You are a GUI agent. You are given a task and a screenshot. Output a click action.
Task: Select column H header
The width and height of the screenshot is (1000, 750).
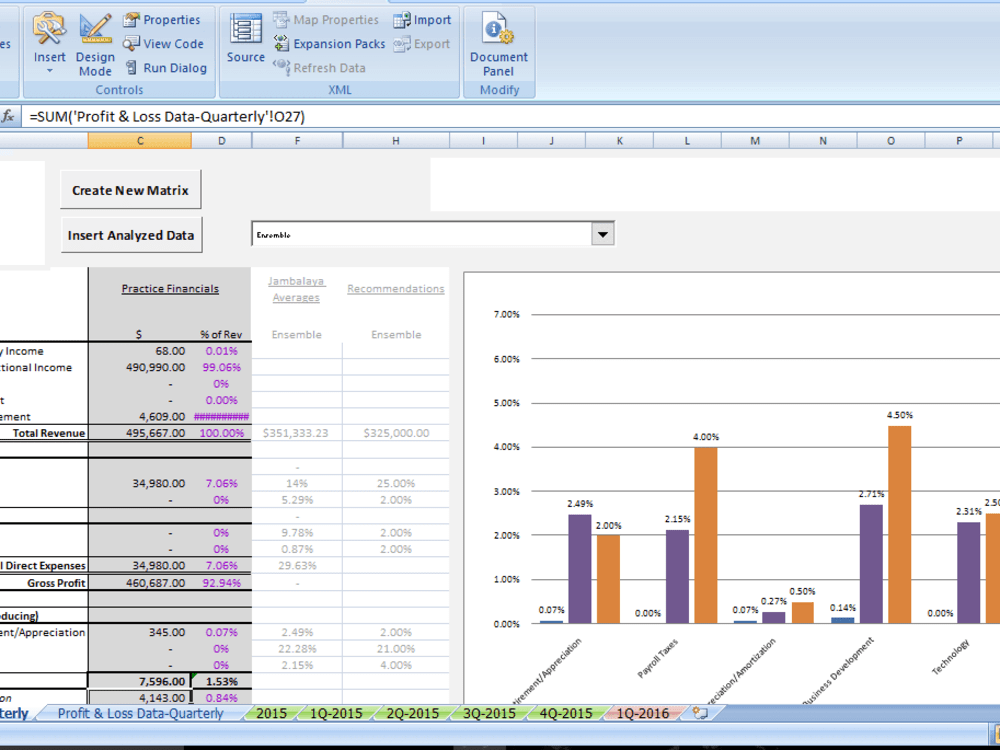coord(396,140)
